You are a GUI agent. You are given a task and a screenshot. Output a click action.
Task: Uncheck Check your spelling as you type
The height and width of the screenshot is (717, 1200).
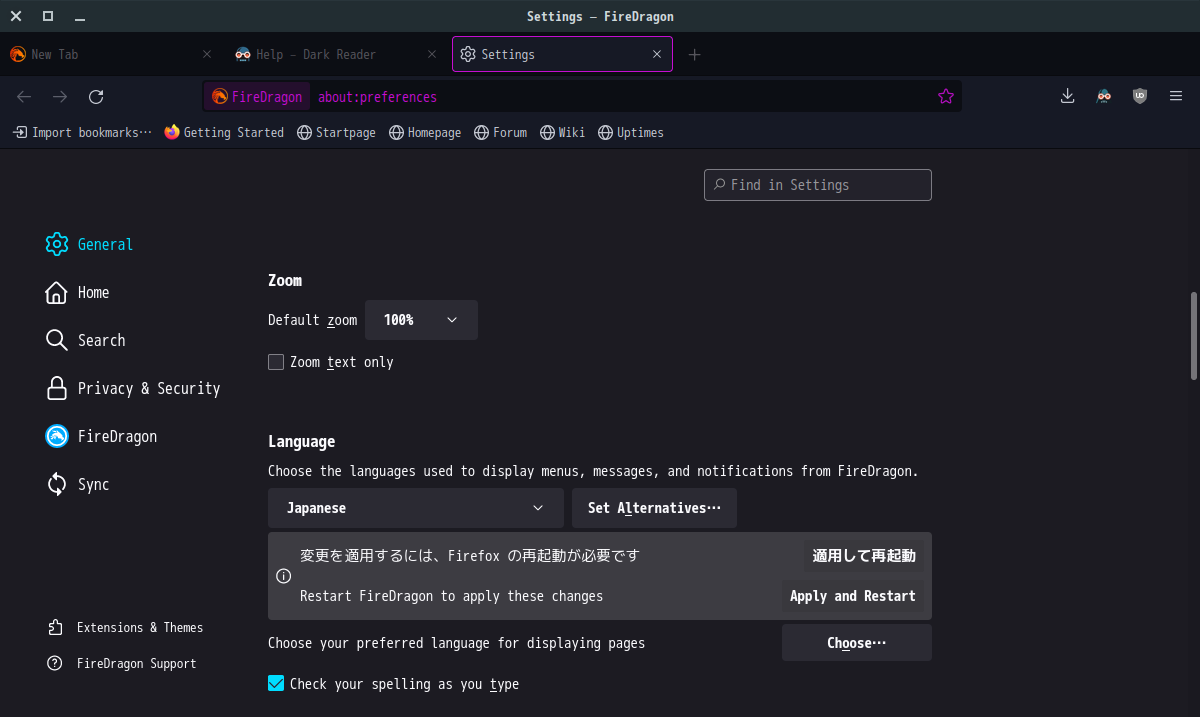[x=276, y=684]
